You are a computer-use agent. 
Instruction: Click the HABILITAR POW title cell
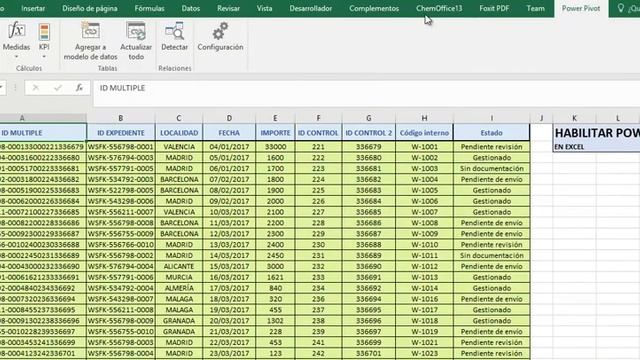tap(597, 133)
